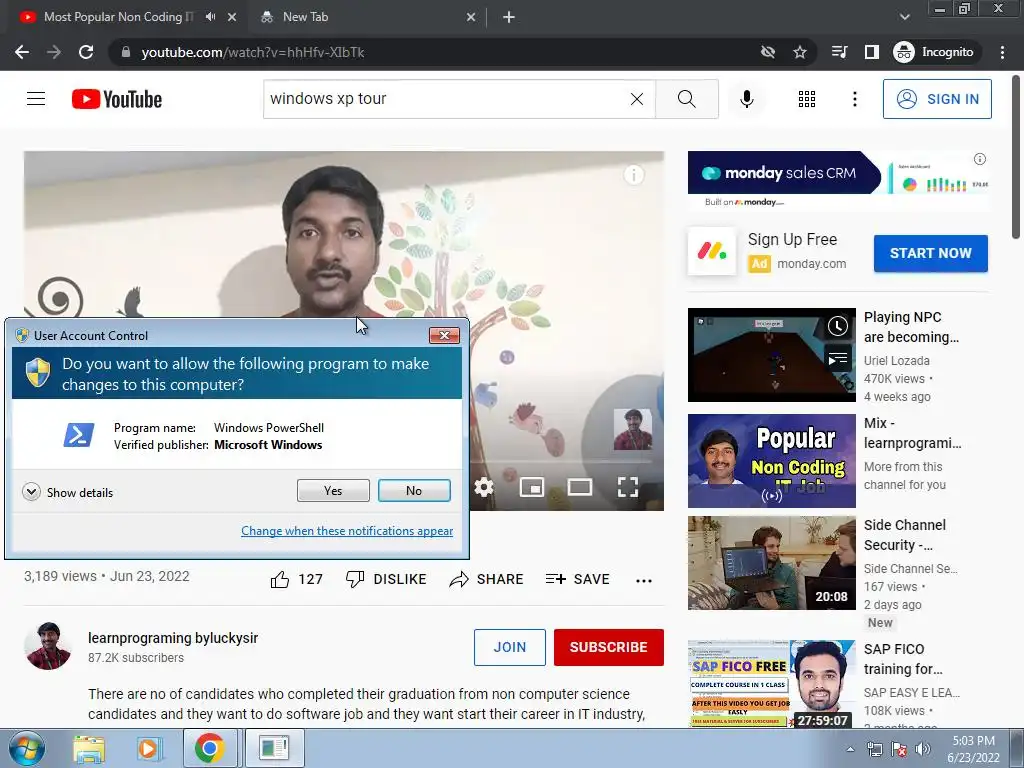The width and height of the screenshot is (1024, 768).
Task: Close the New Tab tab
Action: (471, 17)
